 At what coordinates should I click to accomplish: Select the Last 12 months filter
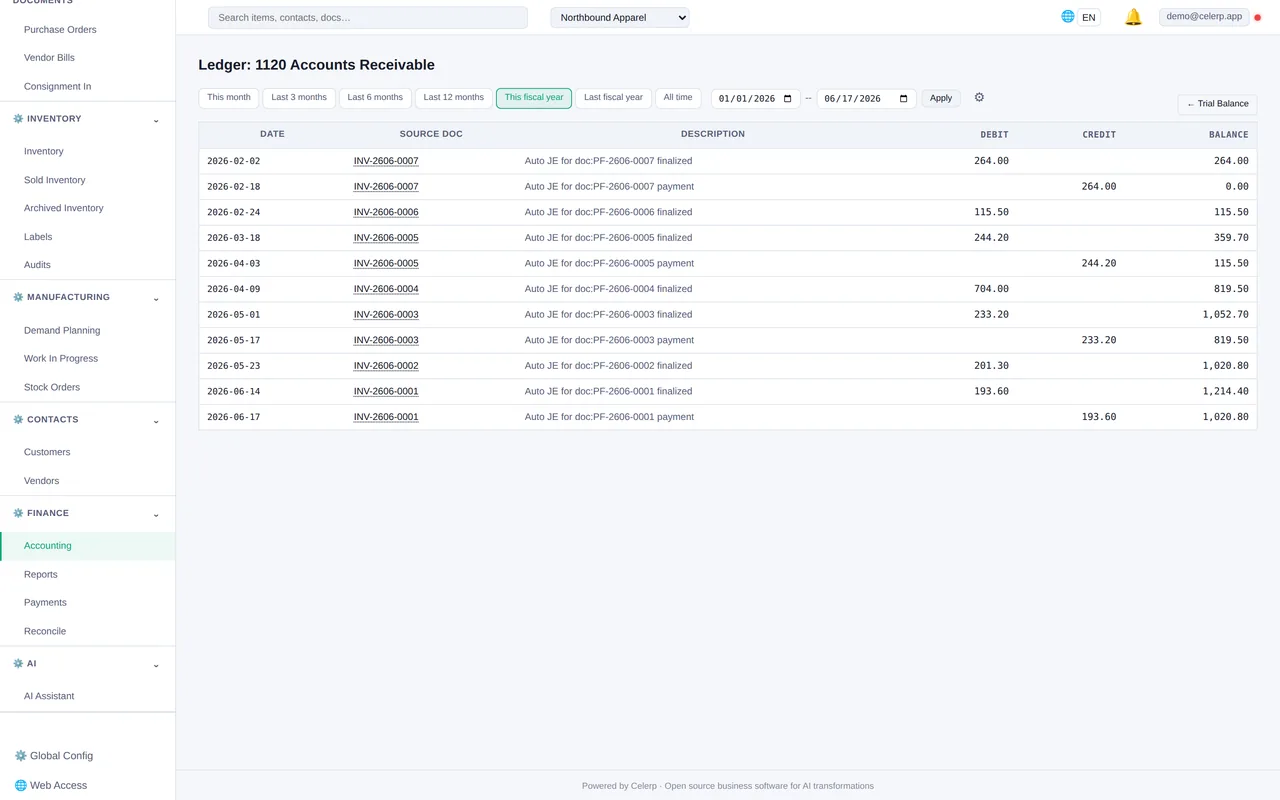(453, 98)
